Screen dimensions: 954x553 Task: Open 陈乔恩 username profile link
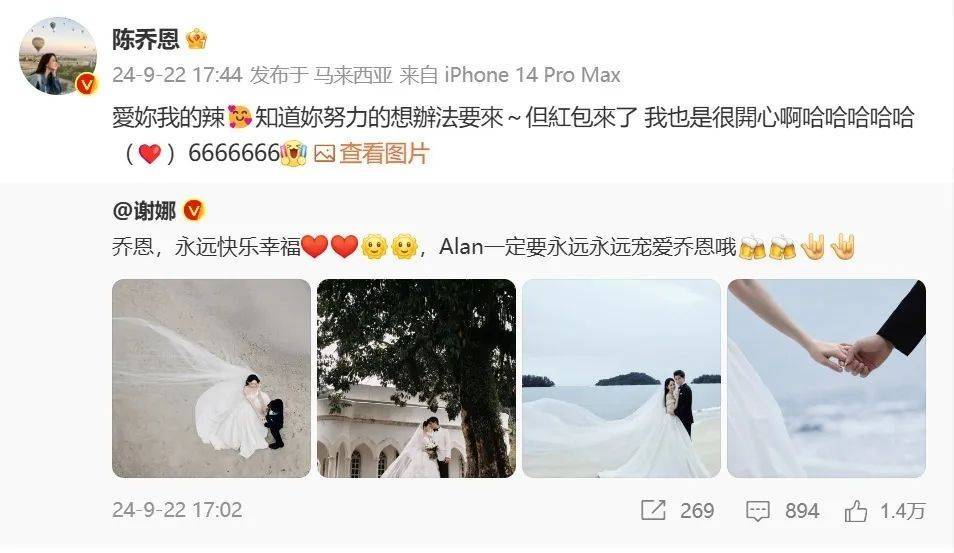(146, 40)
